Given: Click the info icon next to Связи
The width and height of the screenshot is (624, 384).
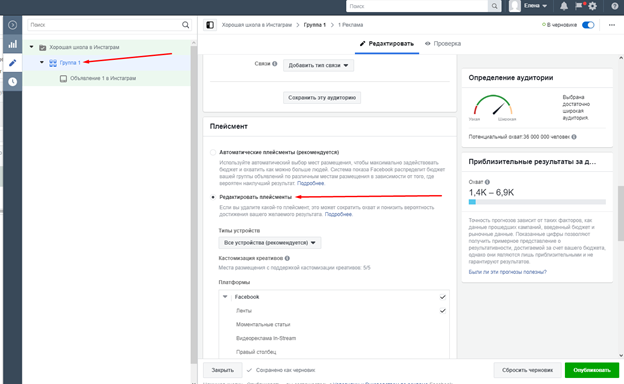Looking at the screenshot, I should 275,64.
